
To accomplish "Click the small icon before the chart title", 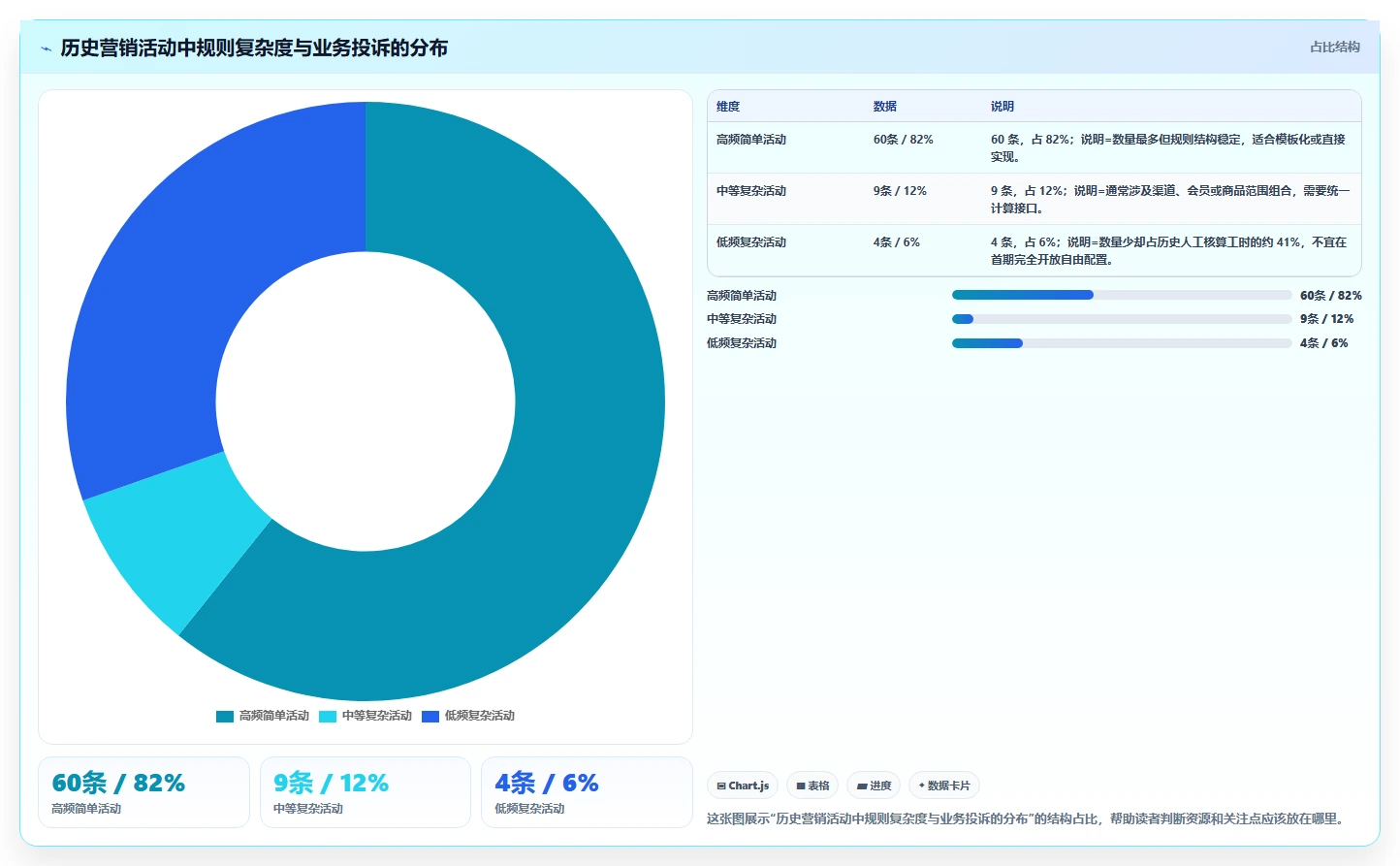I will tap(46, 48).
